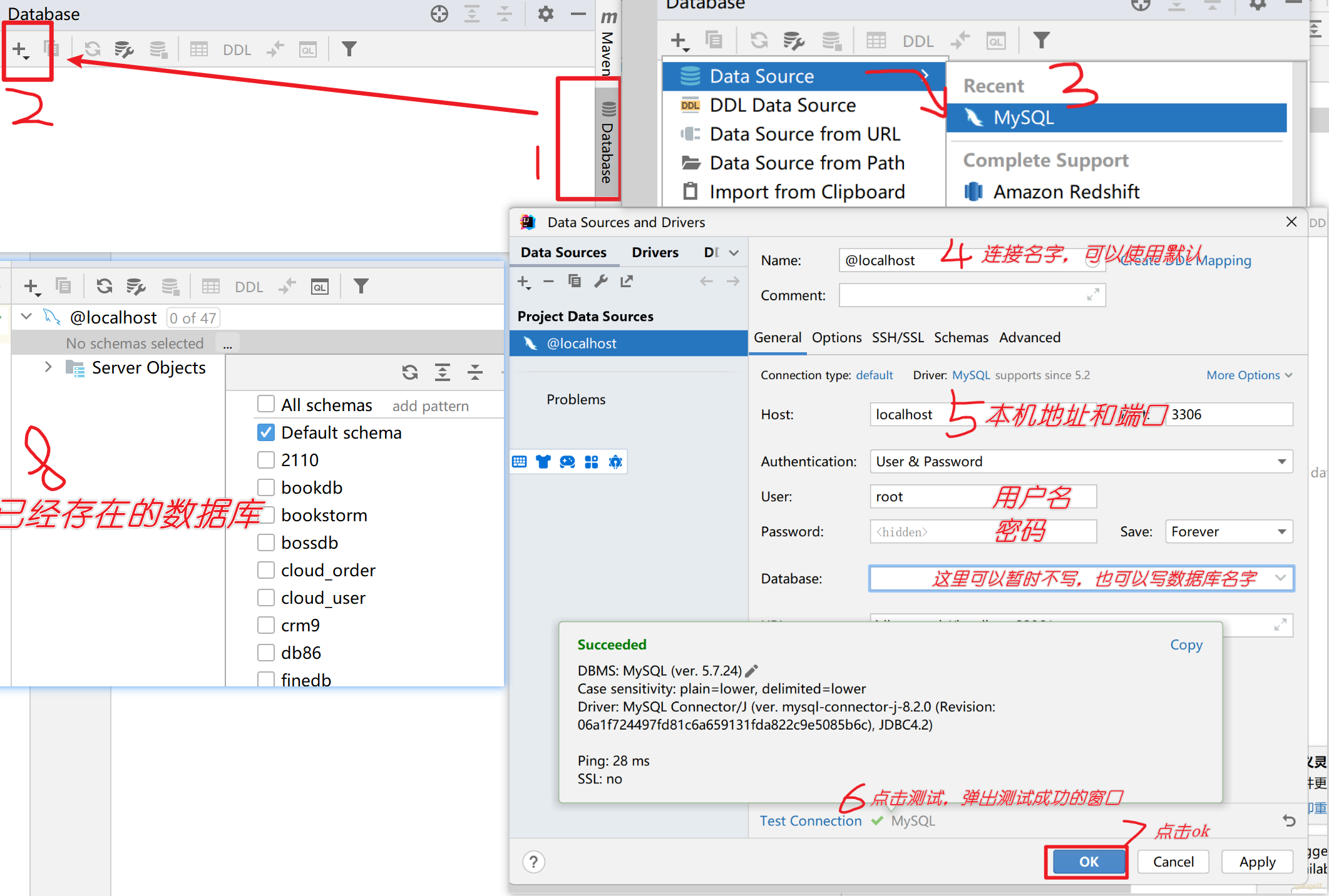
Task: Choose Import from Clipboard menu entry
Action: coord(804,191)
